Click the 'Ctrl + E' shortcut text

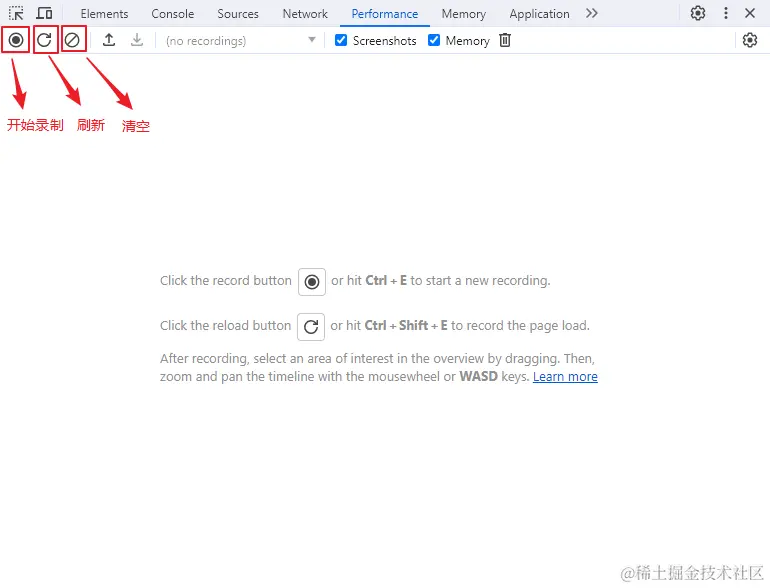386,280
